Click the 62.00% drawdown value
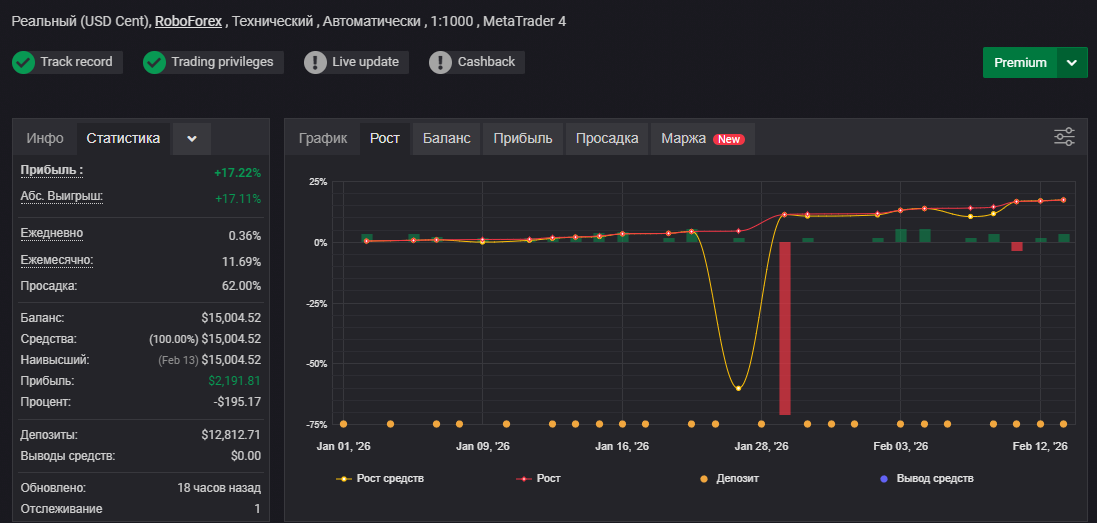Screen dimensions: 1097x523 pos(241,286)
